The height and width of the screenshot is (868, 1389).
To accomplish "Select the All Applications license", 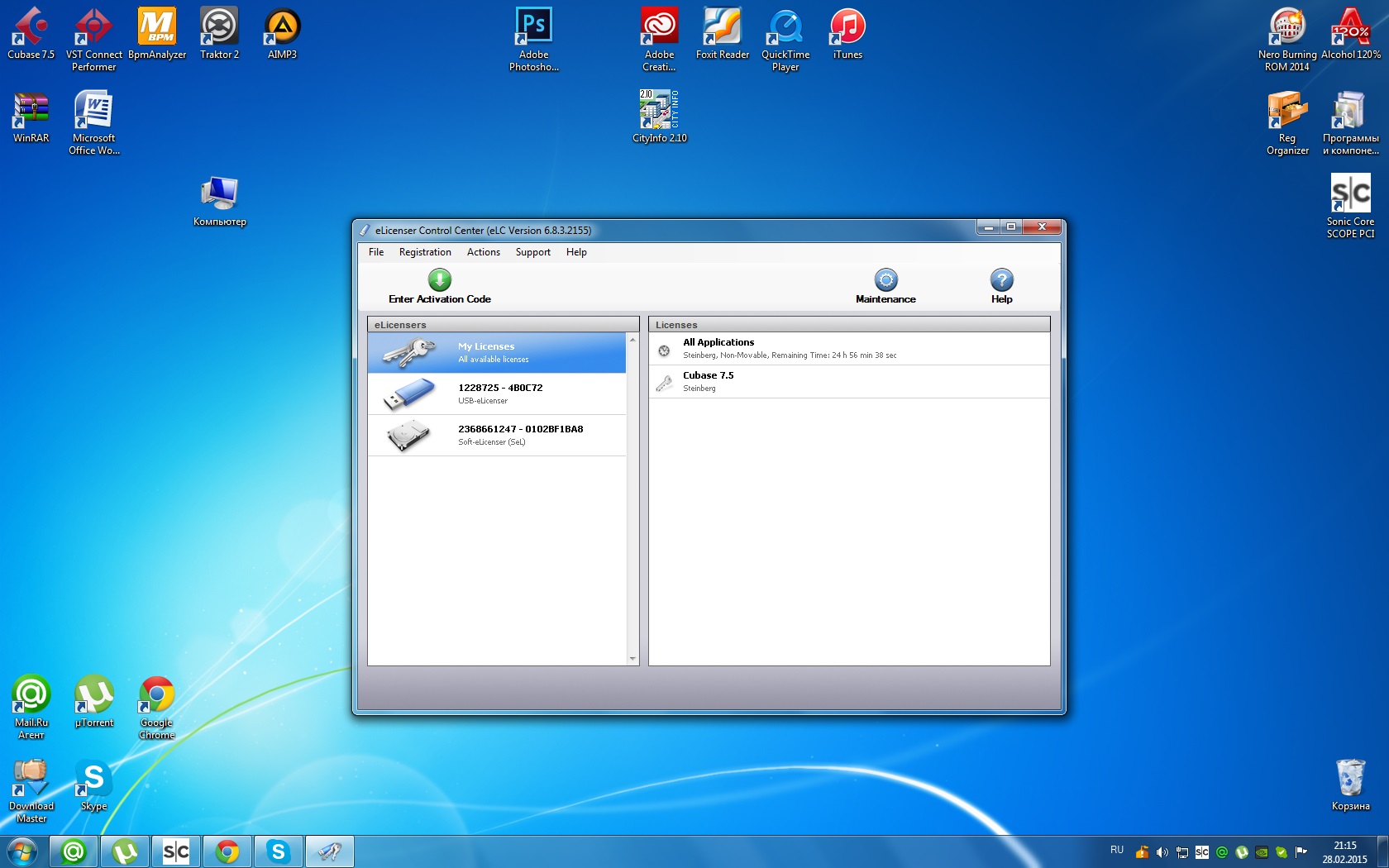I will [849, 349].
